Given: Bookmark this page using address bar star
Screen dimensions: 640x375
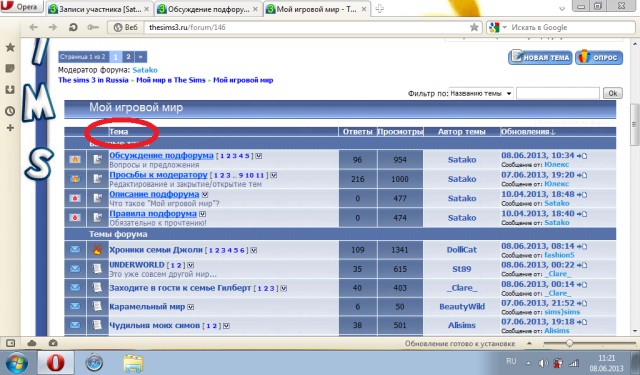Looking at the screenshot, I should point(474,27).
